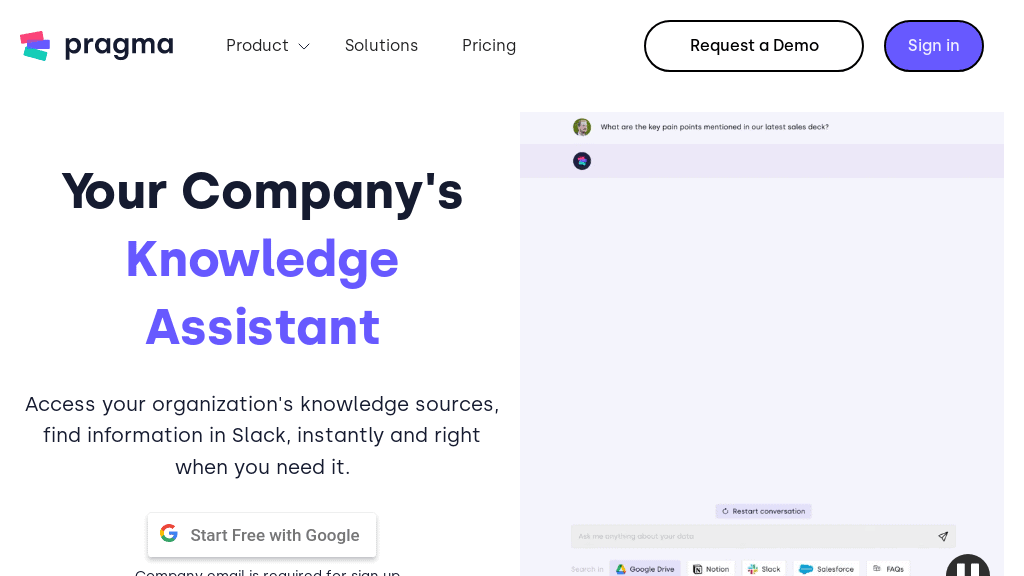1024x576 pixels.
Task: Click the send message paper plane icon
Action: pyautogui.click(x=941, y=536)
